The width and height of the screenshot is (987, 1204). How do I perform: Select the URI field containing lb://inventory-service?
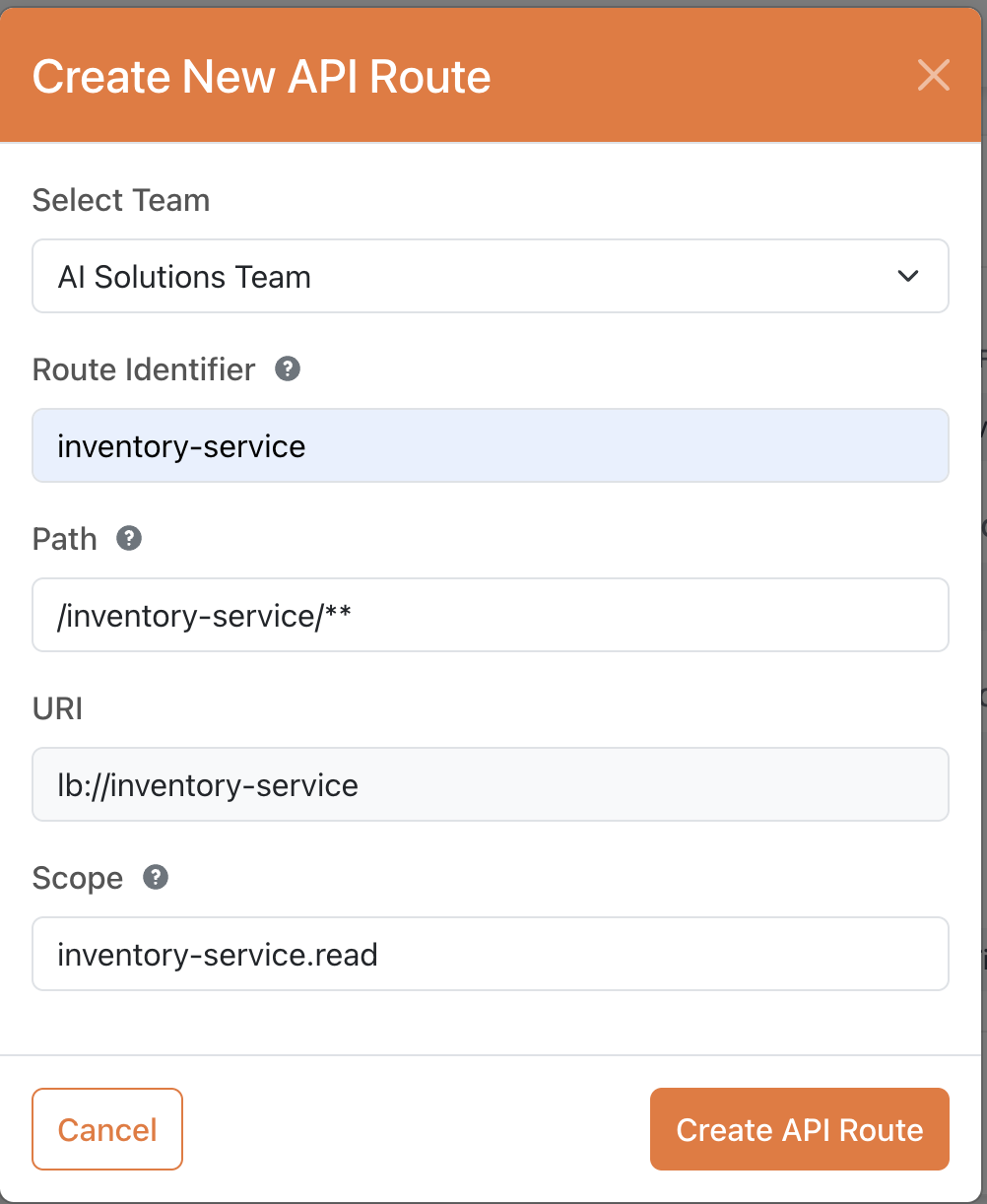click(491, 784)
